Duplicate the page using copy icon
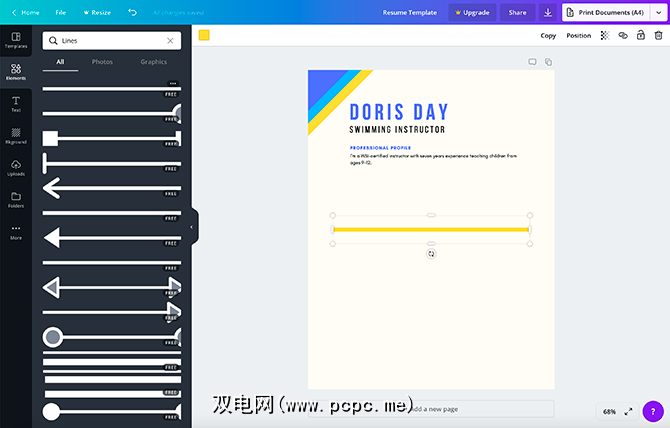This screenshot has height=428, width=670. coord(548,62)
